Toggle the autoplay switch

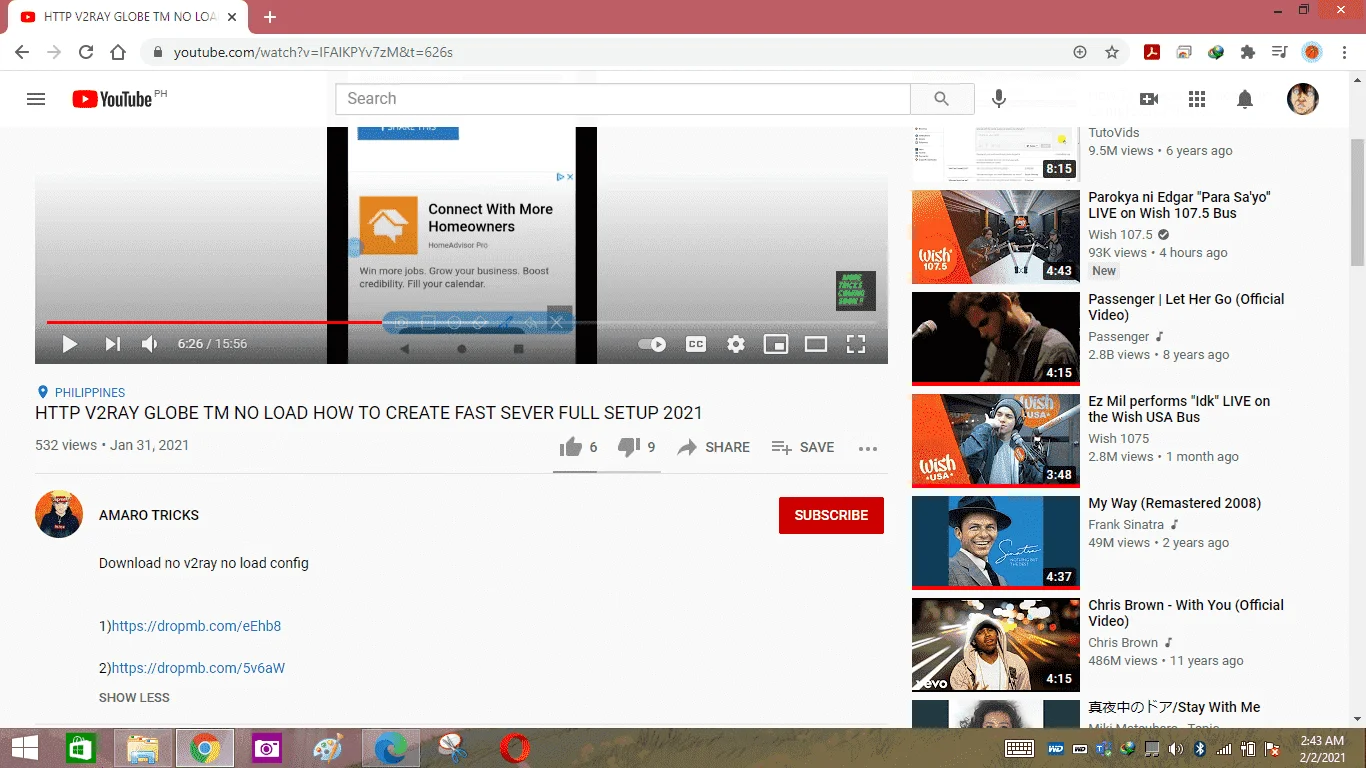pos(652,344)
